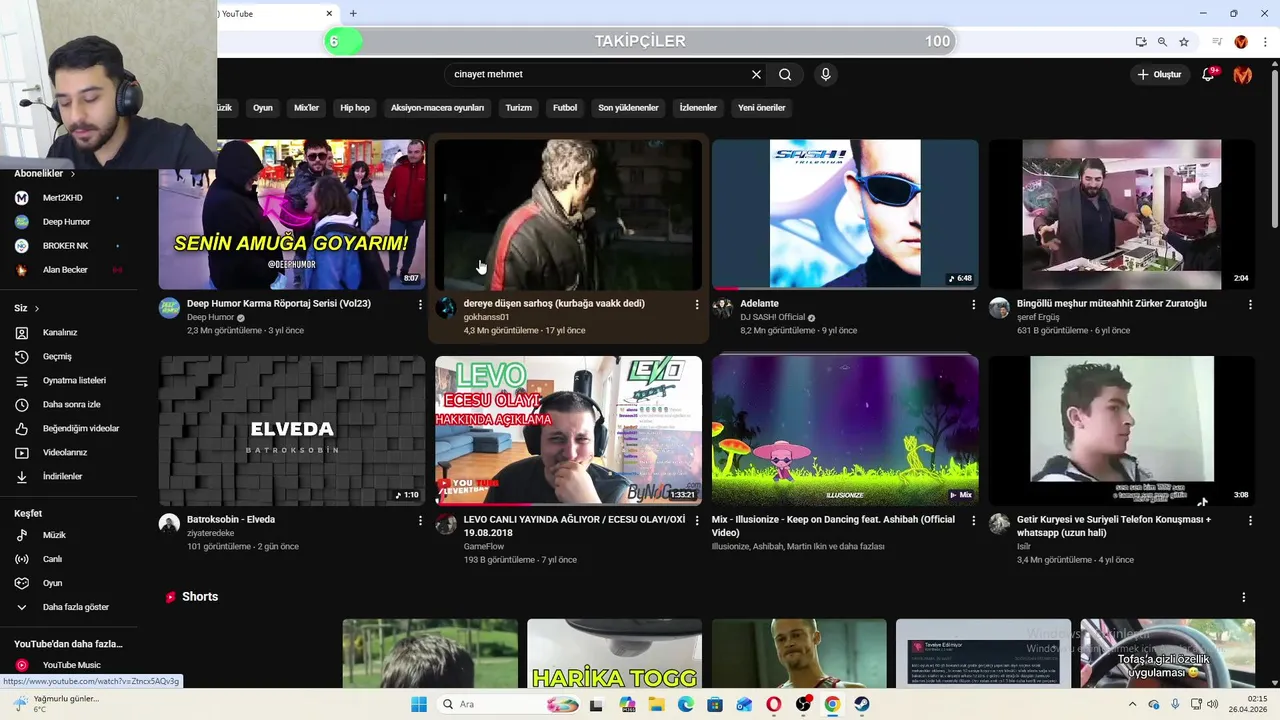Viewport: 1280px width, 720px height.
Task: Open the Deep Humor subscription channel
Action: [x=68, y=222]
